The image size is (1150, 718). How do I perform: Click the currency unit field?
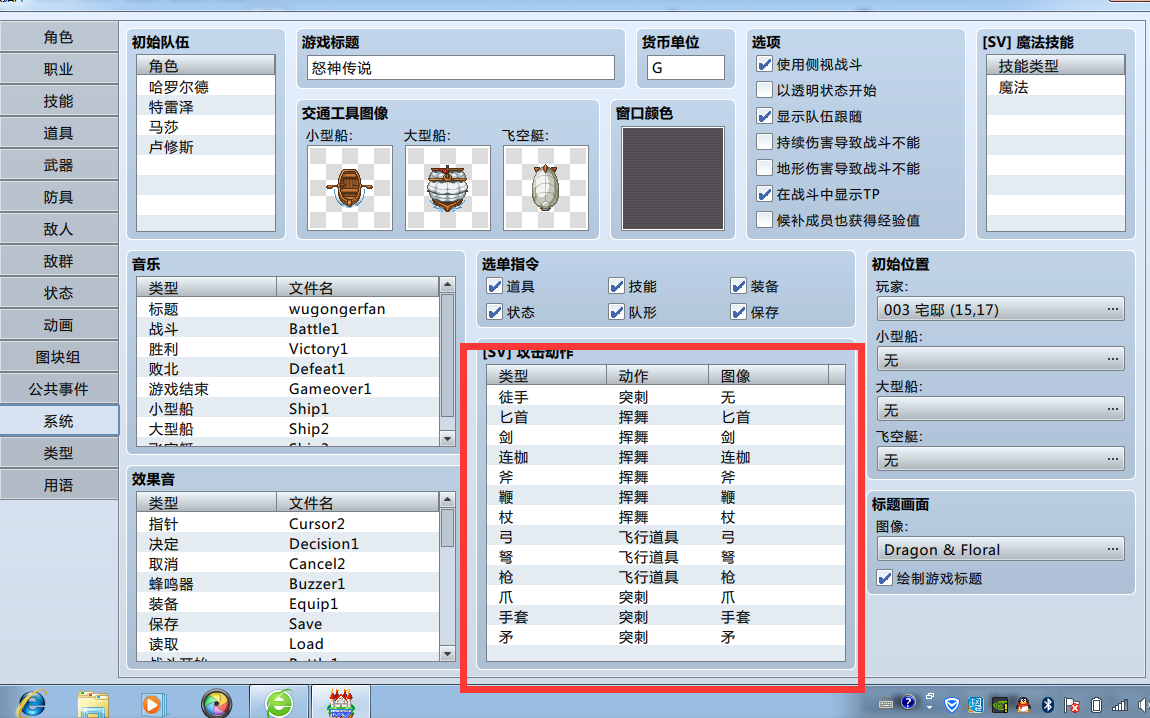click(x=686, y=67)
